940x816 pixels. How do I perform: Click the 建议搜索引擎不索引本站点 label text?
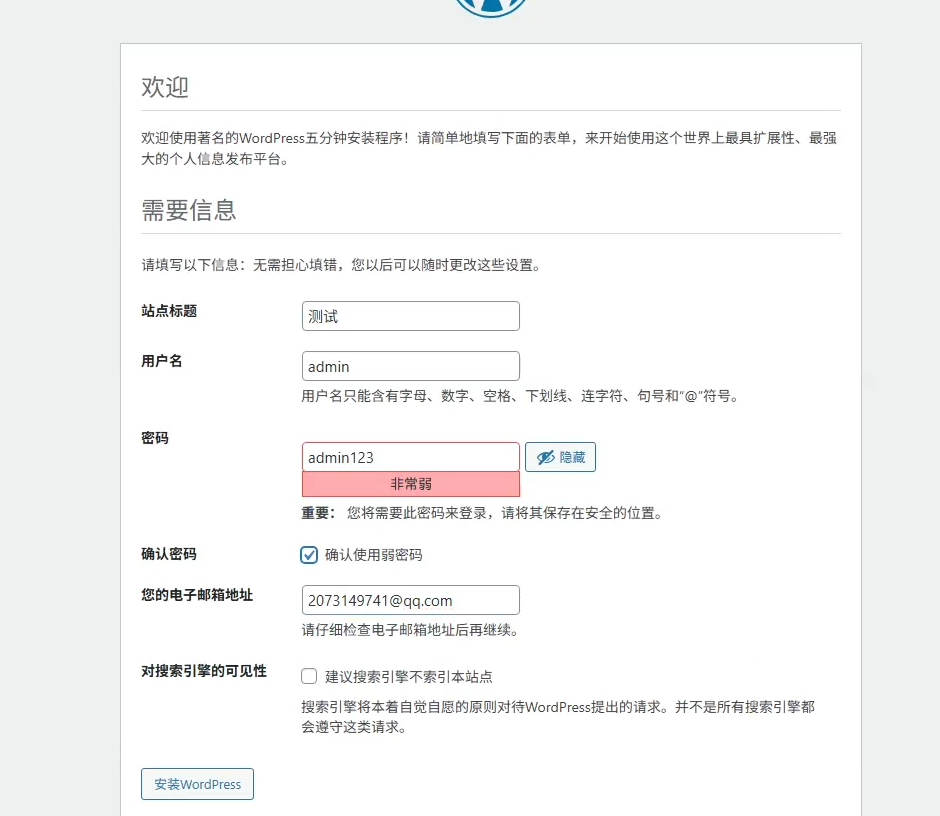(409, 677)
